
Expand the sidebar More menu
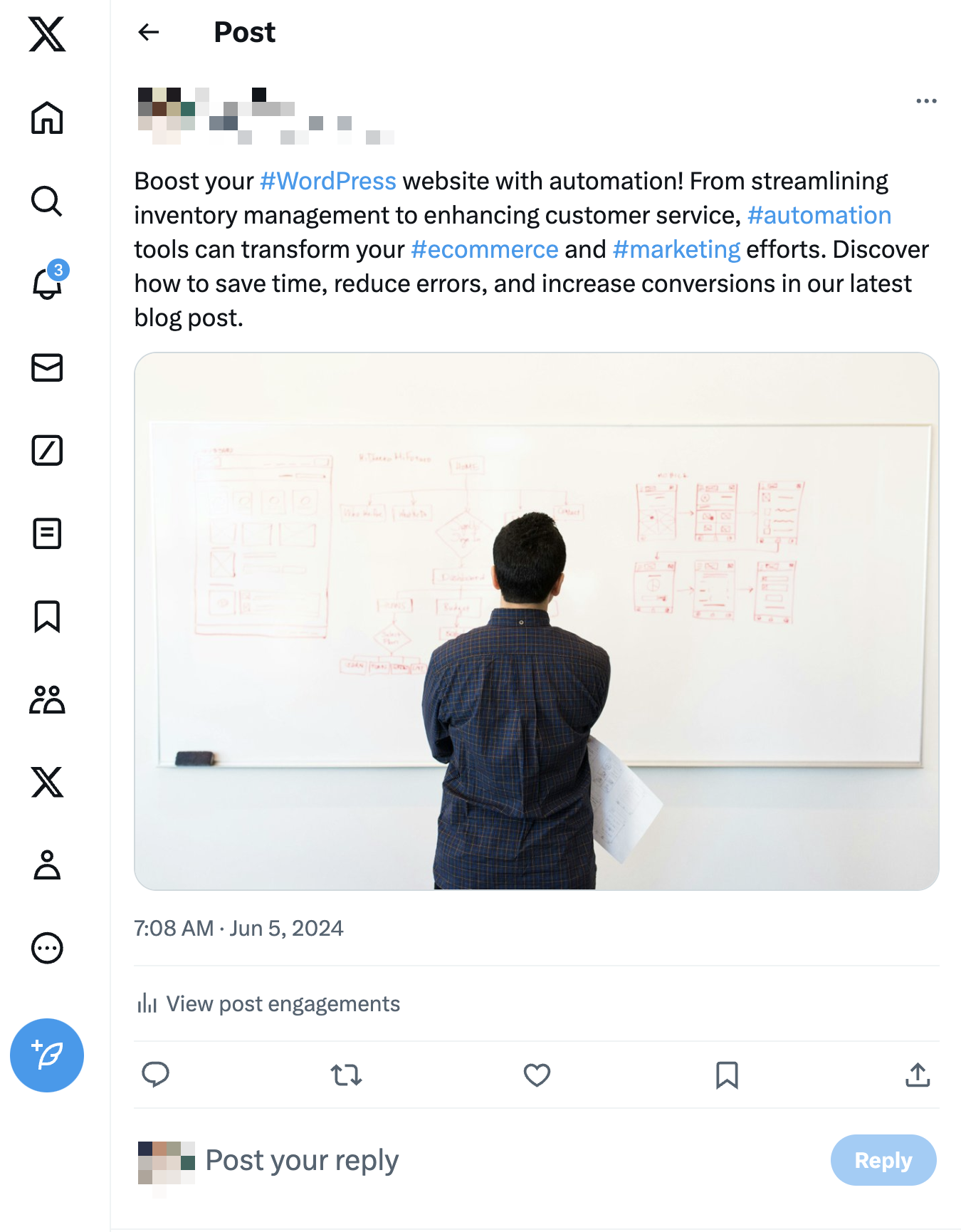47,948
